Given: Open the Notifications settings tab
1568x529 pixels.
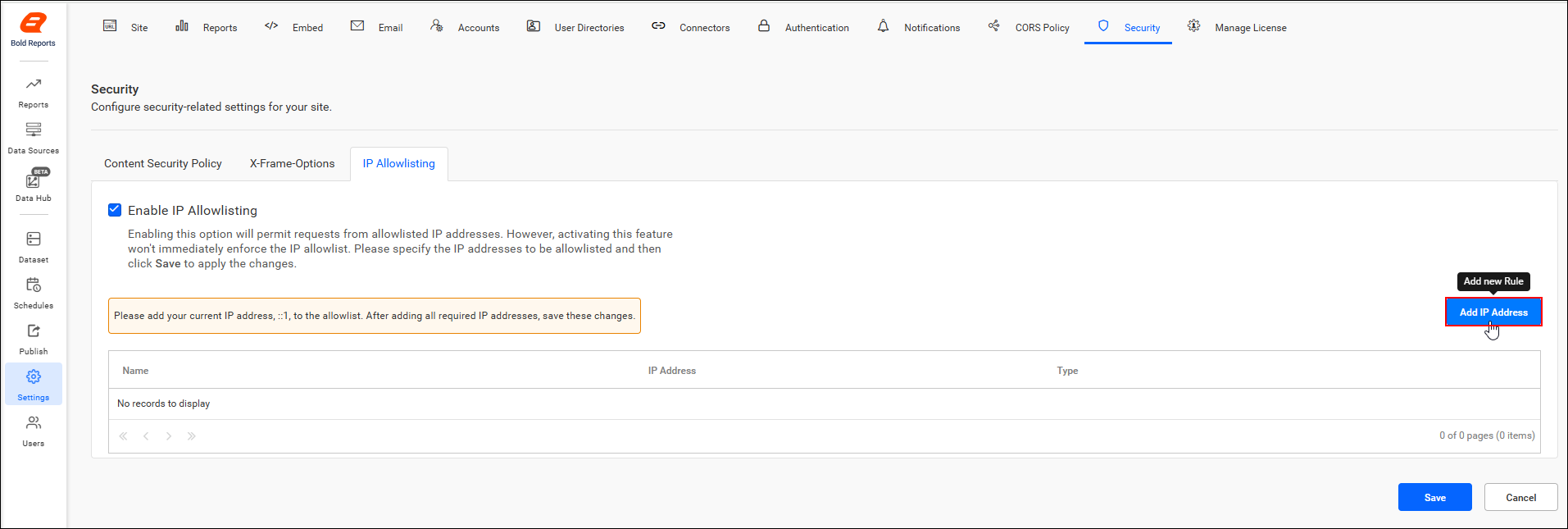Looking at the screenshot, I should (919, 27).
